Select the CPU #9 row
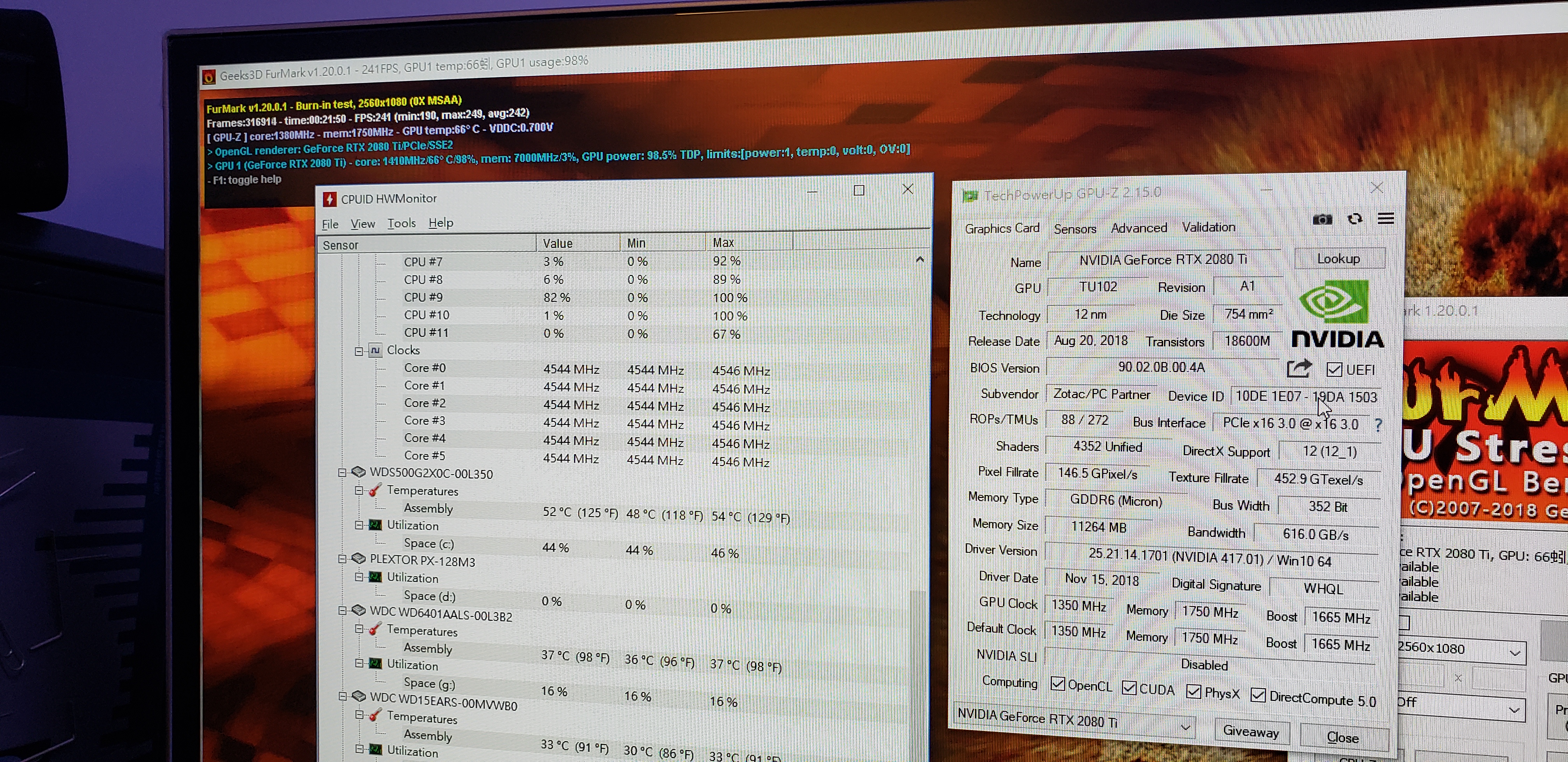1568x762 pixels. coord(615,297)
